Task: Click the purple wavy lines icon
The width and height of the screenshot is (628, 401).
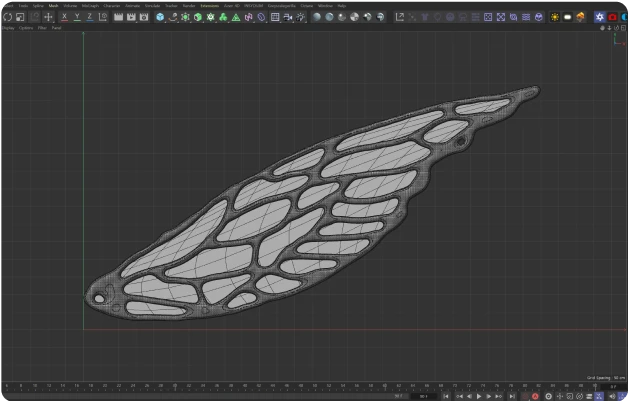Action: click(x=526, y=17)
